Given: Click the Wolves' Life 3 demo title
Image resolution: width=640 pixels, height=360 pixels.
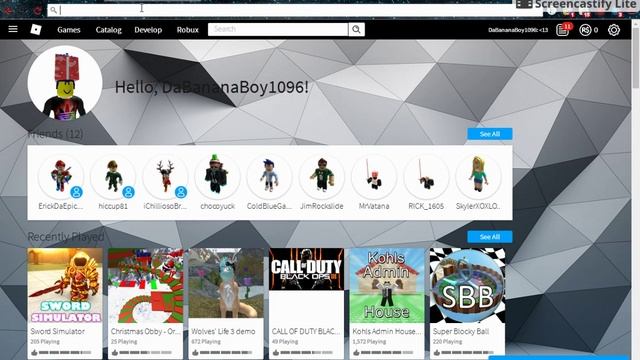Looking at the screenshot, I should (x=223, y=331).
